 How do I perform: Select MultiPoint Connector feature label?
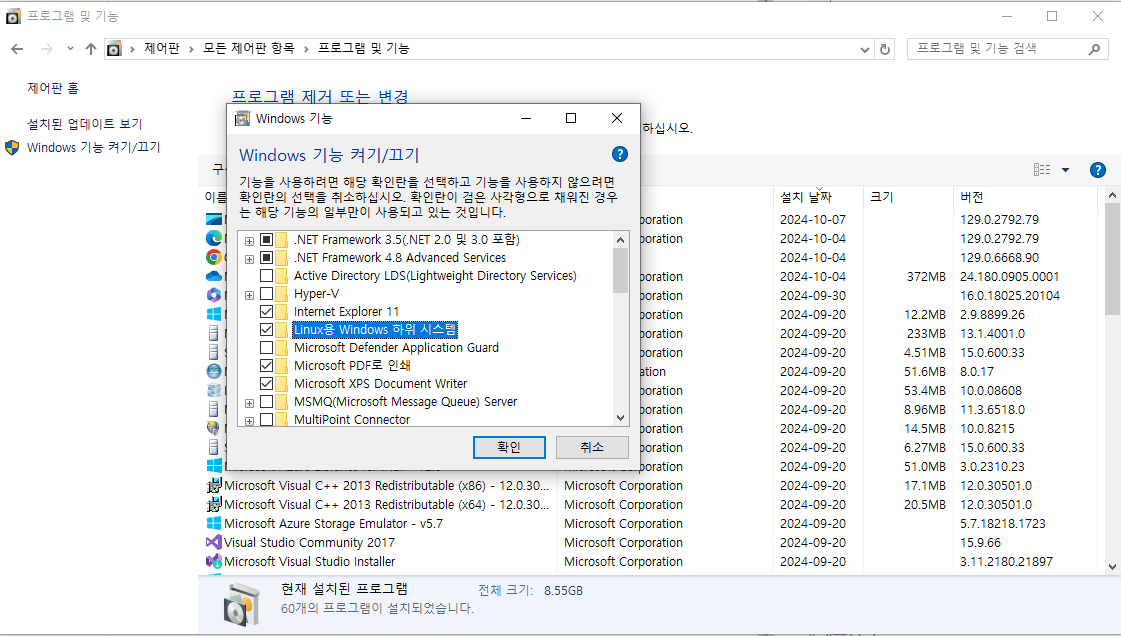pos(352,419)
